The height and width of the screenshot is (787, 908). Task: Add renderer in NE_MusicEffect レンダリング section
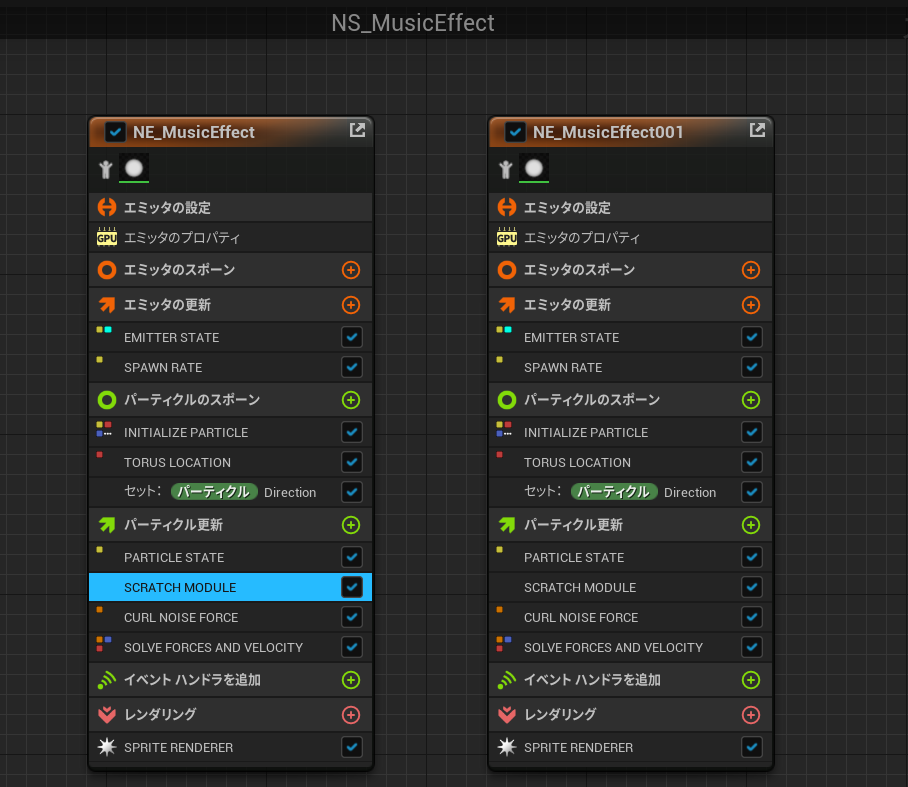point(351,715)
